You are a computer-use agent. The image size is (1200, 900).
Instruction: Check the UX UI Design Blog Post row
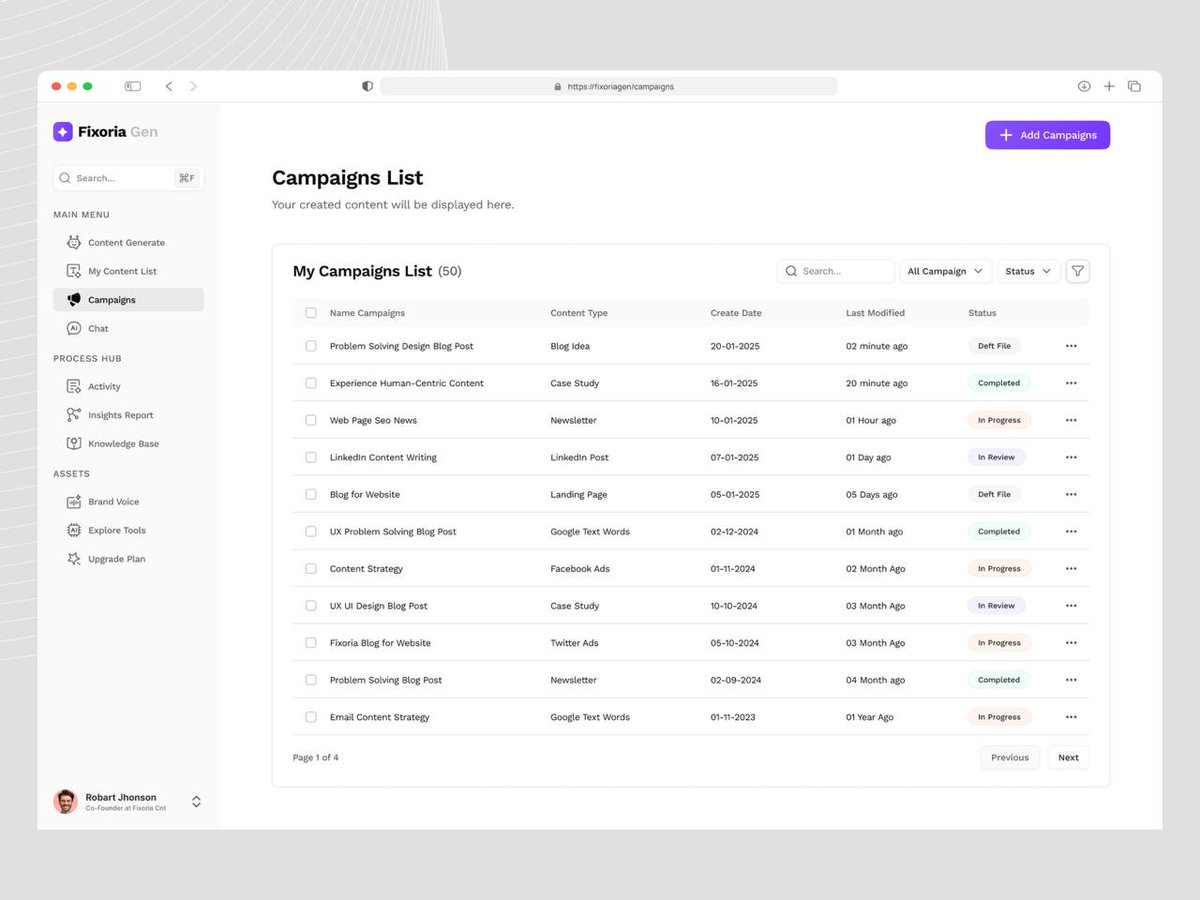[311, 606]
